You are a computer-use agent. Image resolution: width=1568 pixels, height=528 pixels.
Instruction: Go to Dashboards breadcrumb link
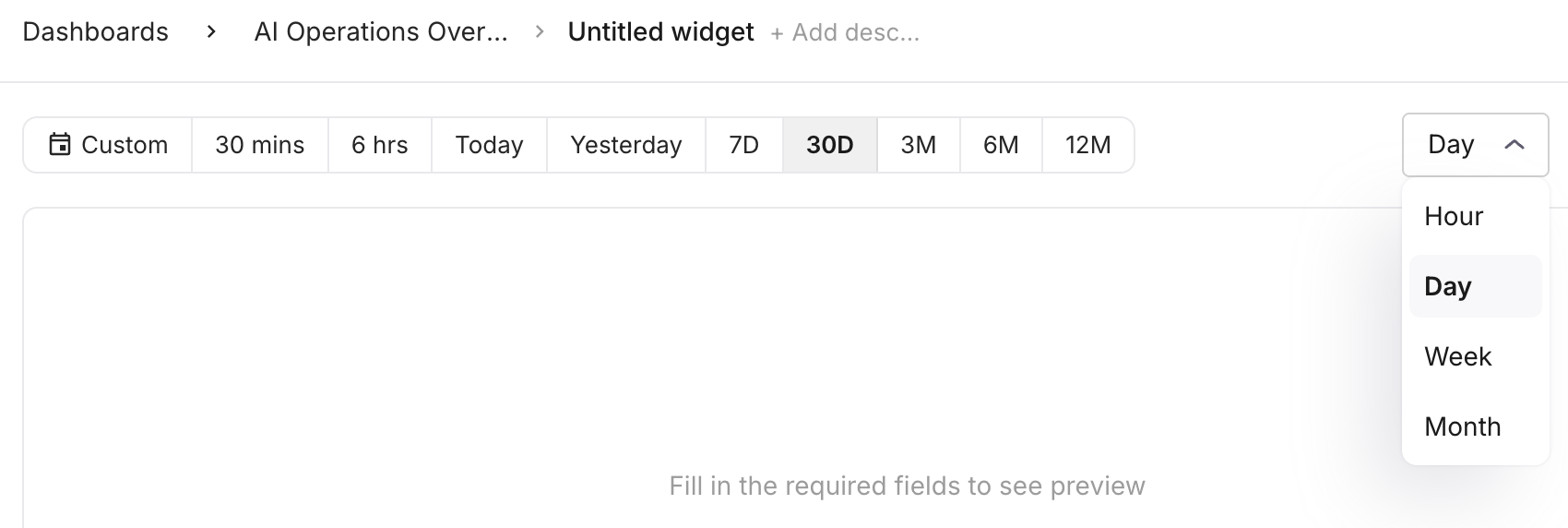point(95,32)
